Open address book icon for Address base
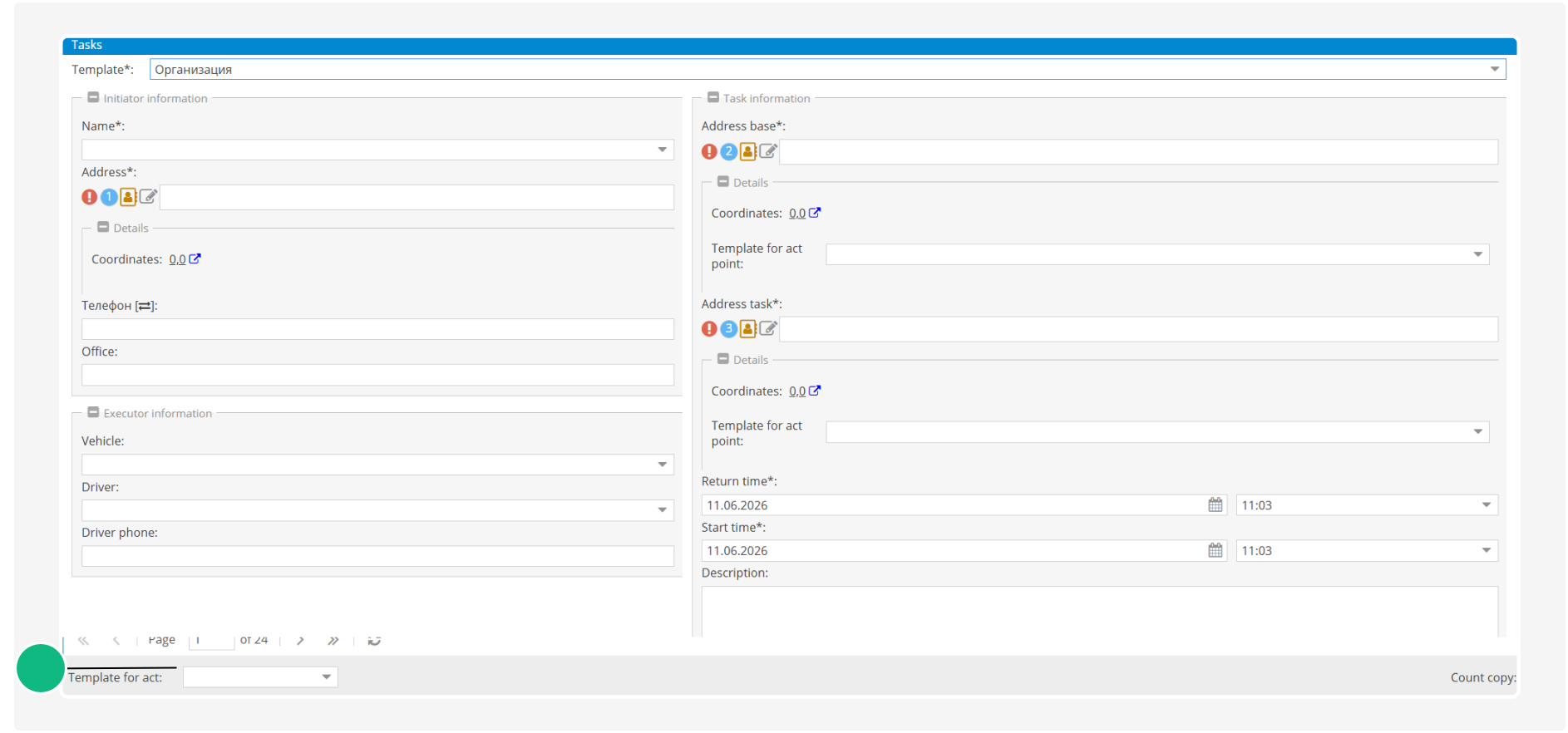The height and width of the screenshot is (733, 1568). tap(748, 151)
